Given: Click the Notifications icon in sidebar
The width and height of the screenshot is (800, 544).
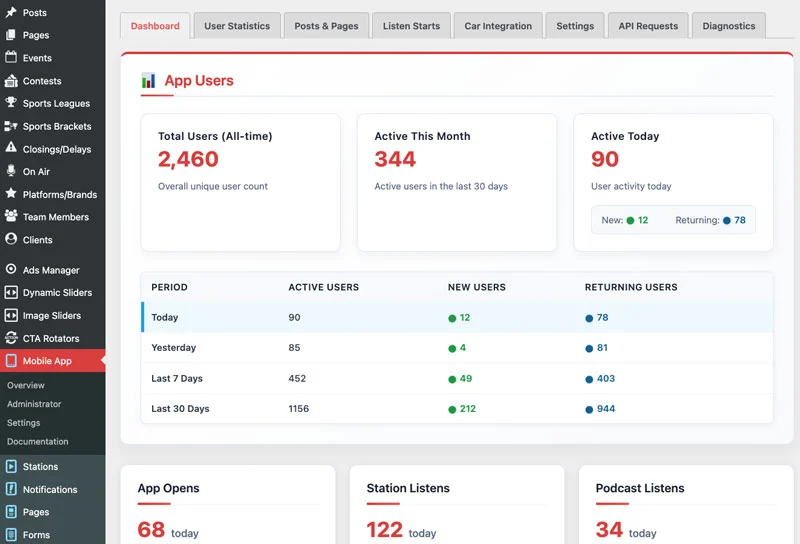Looking at the screenshot, I should click(11, 489).
